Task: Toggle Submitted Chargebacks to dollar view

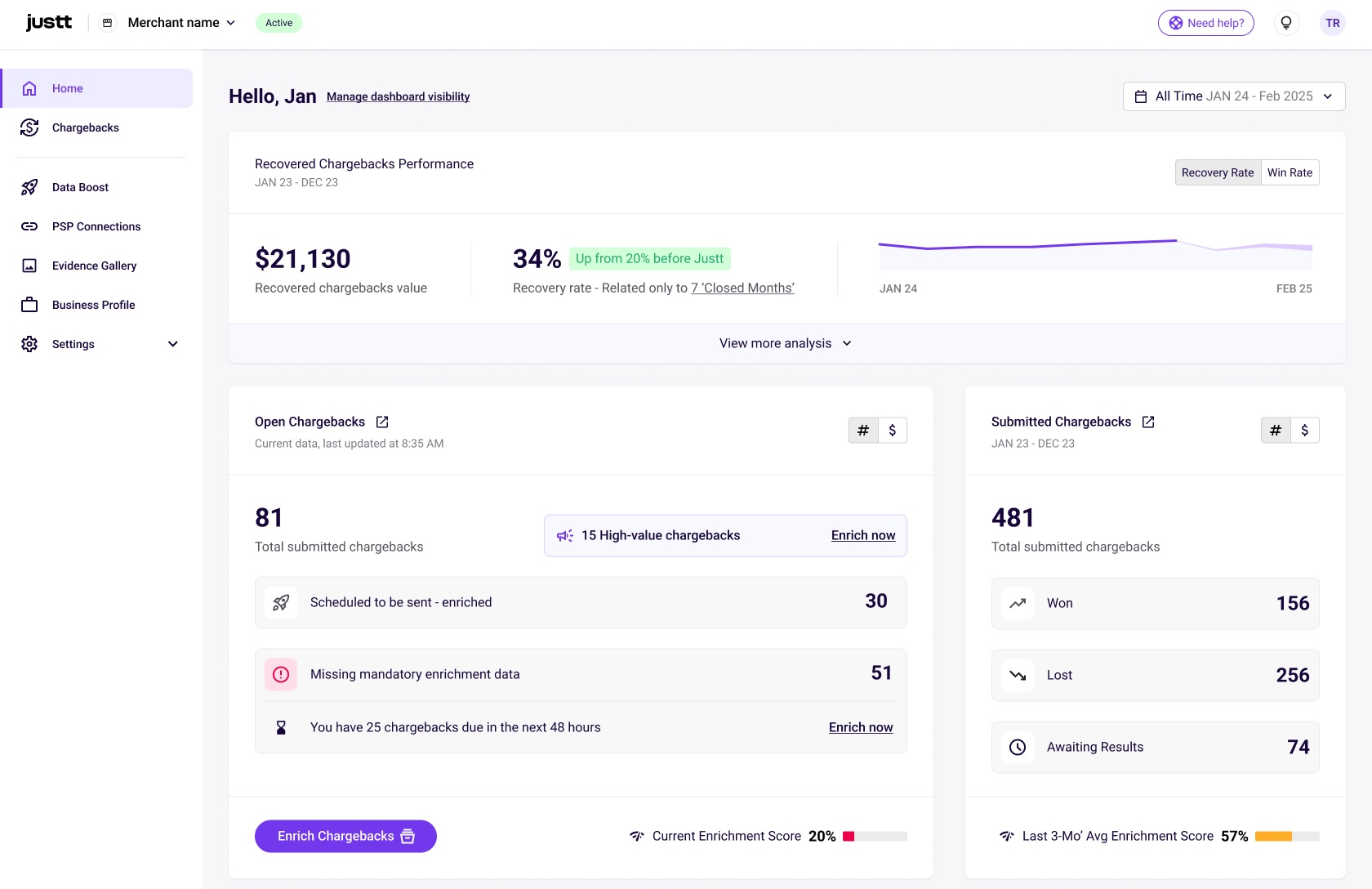Action: pyautogui.click(x=1304, y=431)
